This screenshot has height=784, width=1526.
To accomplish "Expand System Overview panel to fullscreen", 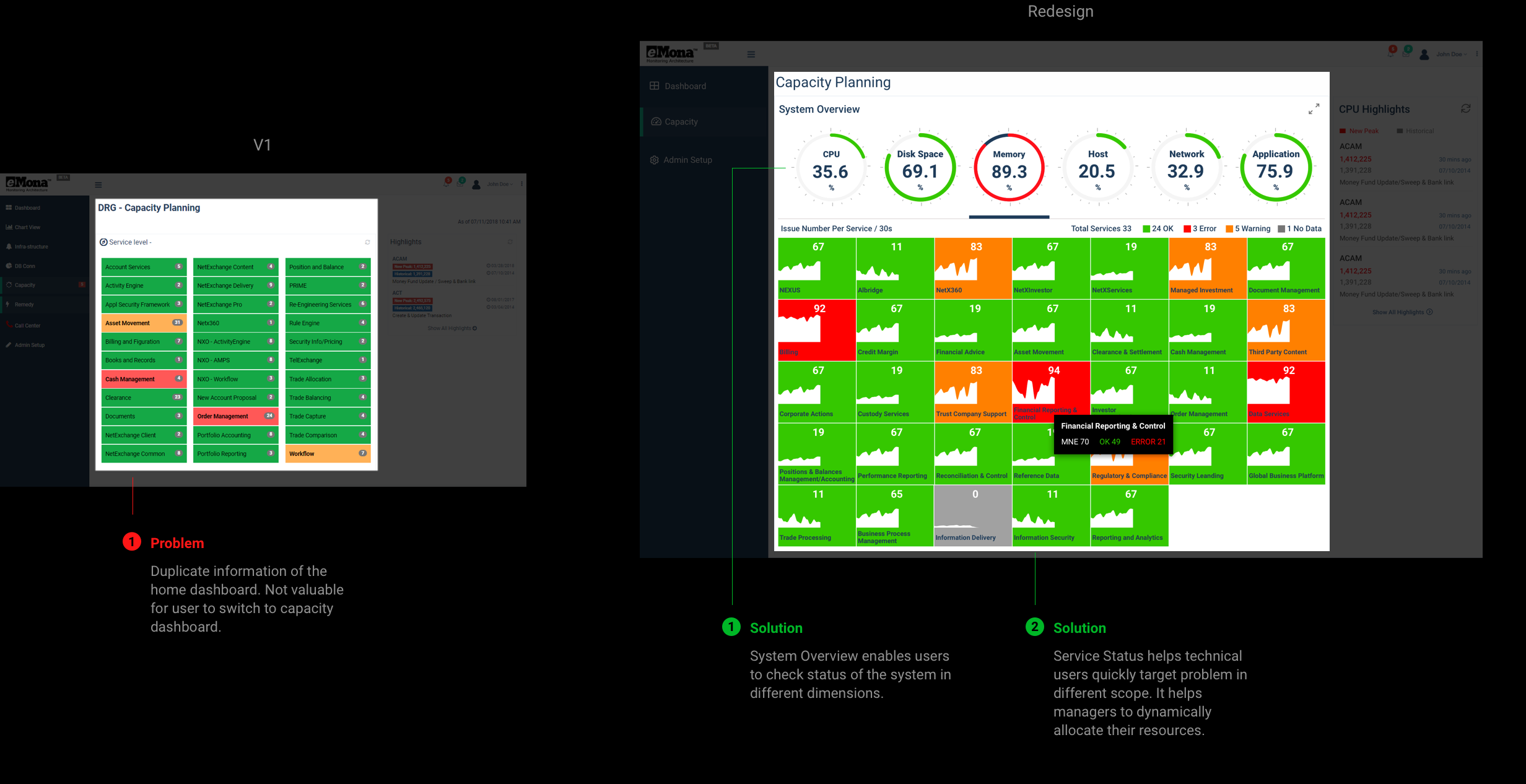I will [1314, 109].
